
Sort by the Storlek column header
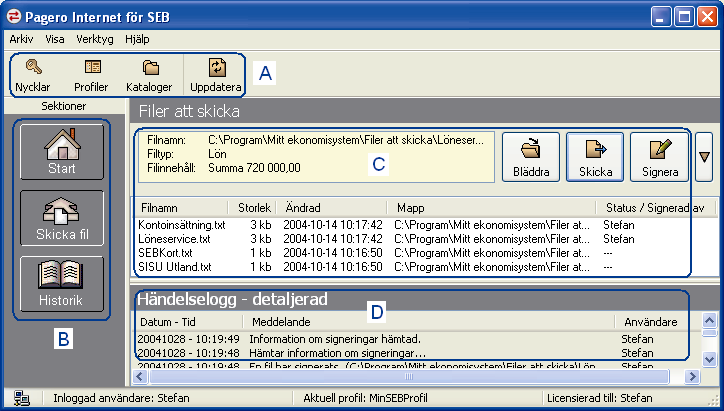253,208
